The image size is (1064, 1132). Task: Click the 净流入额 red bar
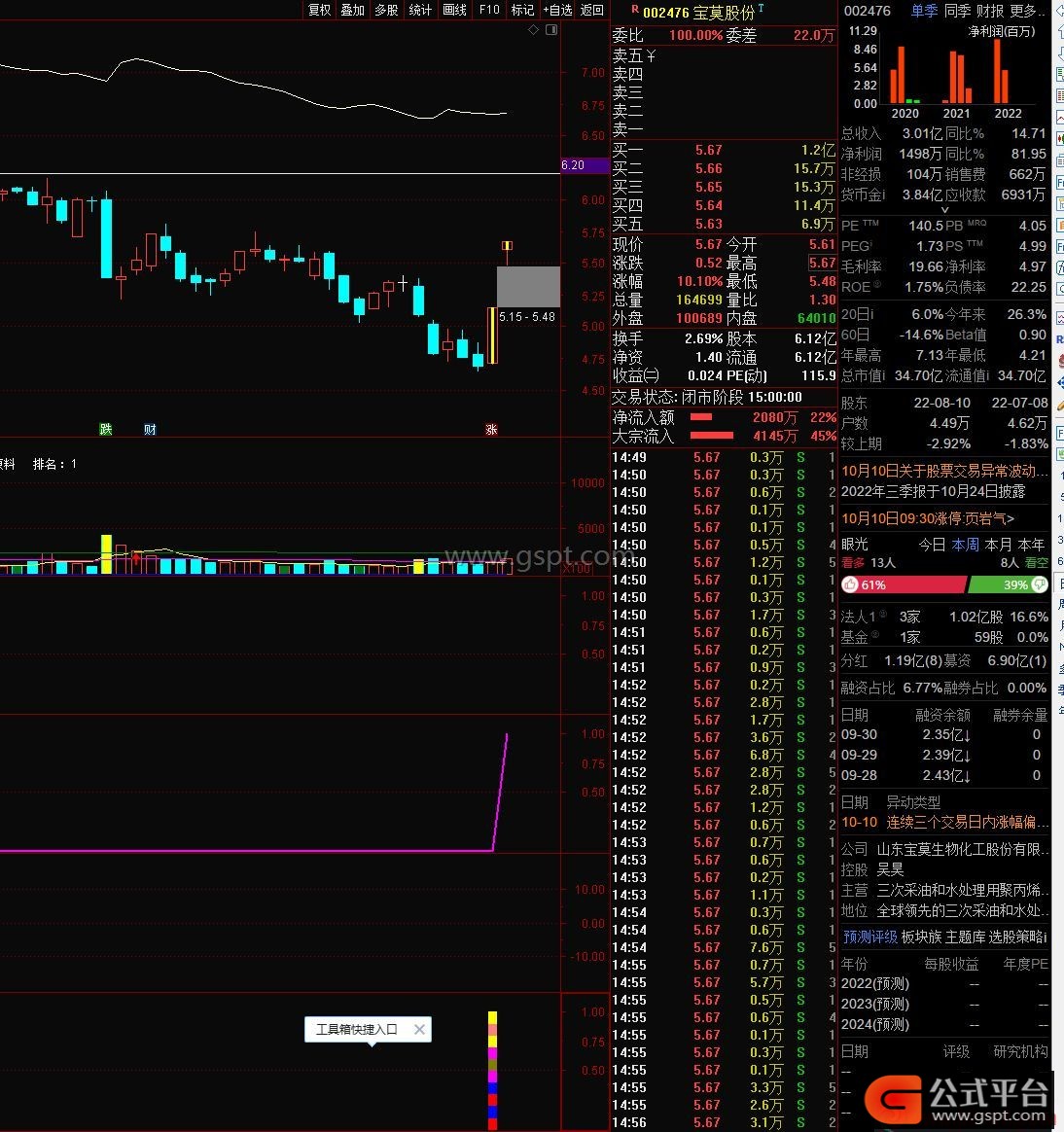(x=701, y=416)
